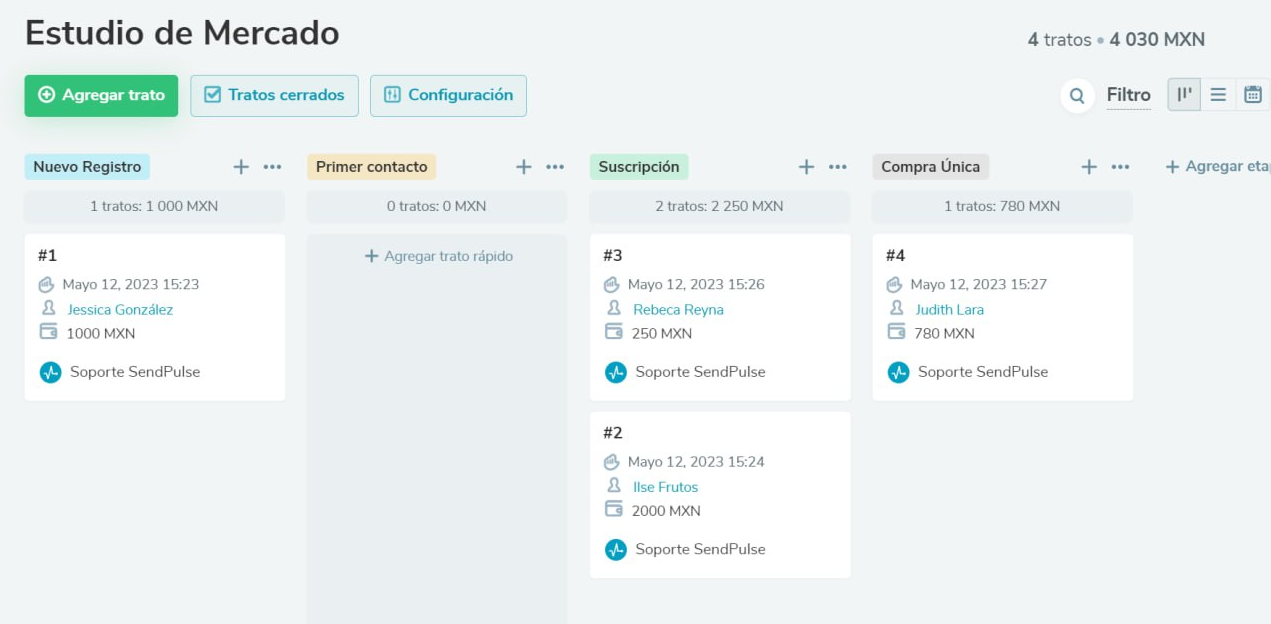
Task: Open Tratos cerrados view
Action: tap(274, 95)
